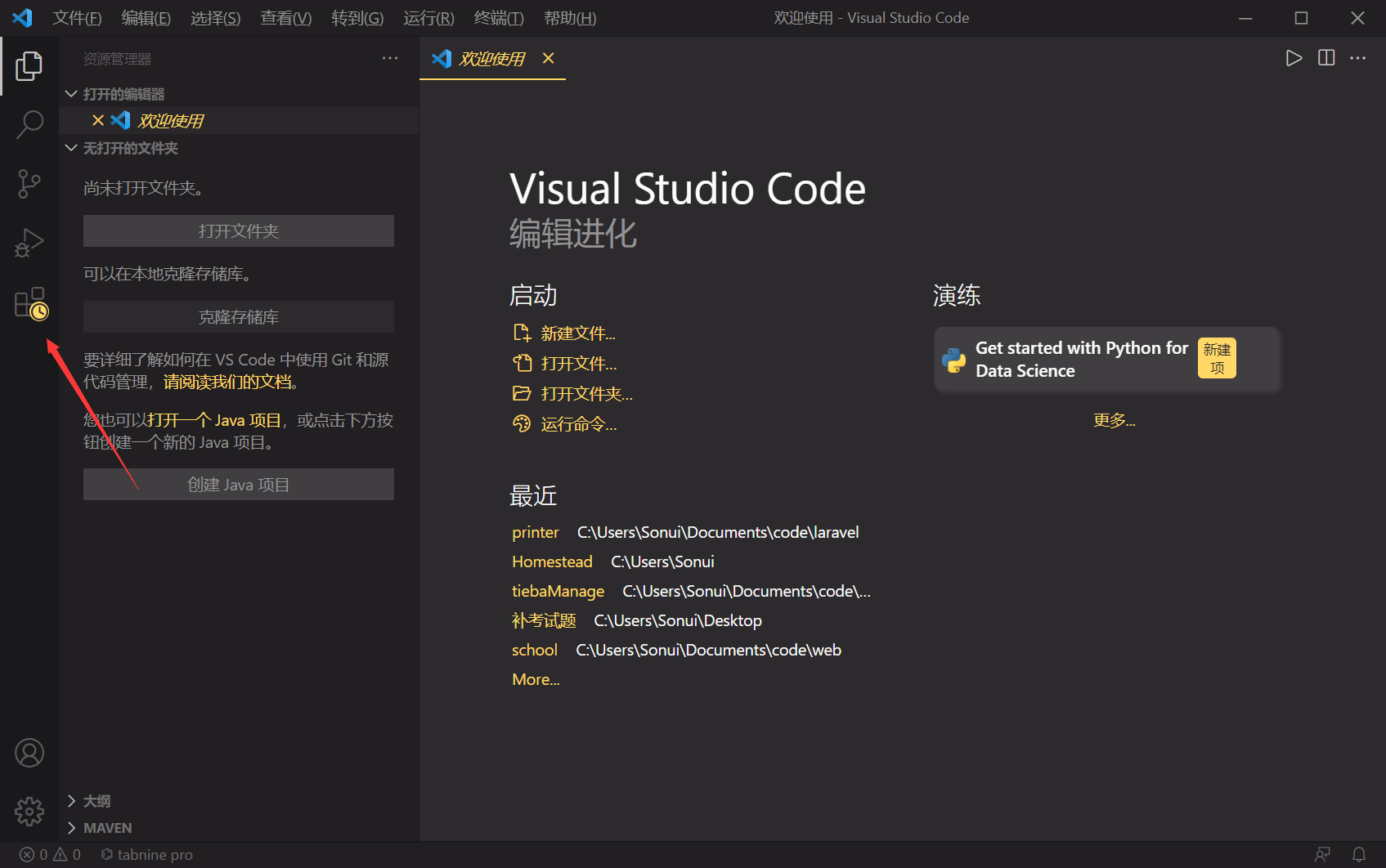Click the warnings count in status bar

pyautogui.click(x=67, y=854)
